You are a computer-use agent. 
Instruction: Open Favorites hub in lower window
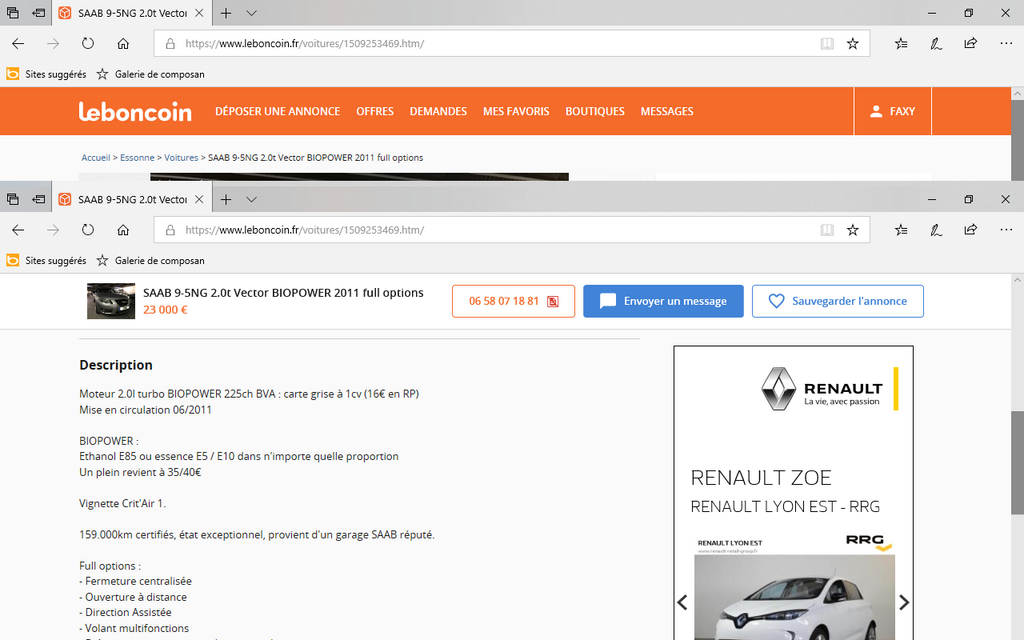901,230
